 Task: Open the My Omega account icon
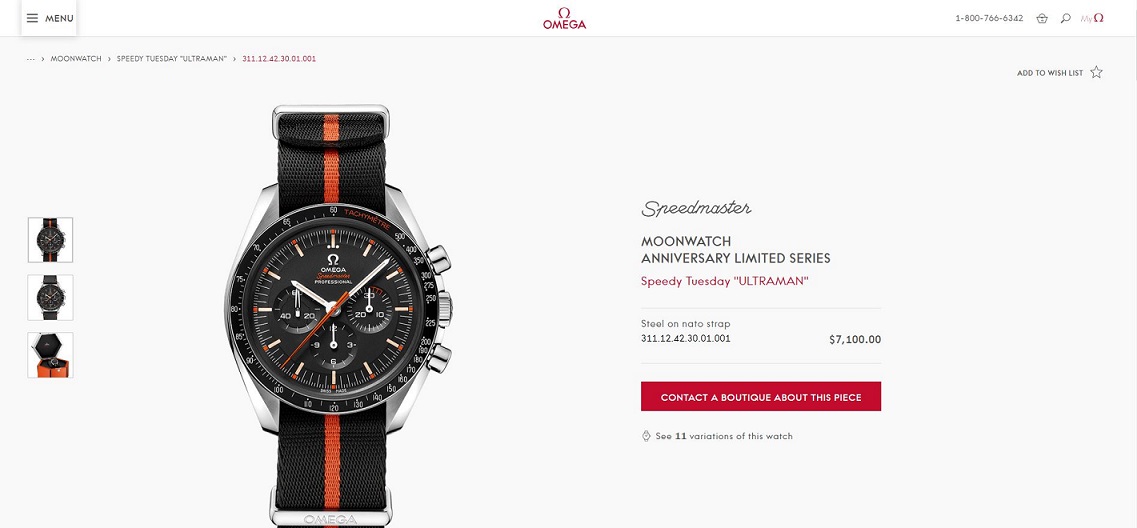[1092, 18]
